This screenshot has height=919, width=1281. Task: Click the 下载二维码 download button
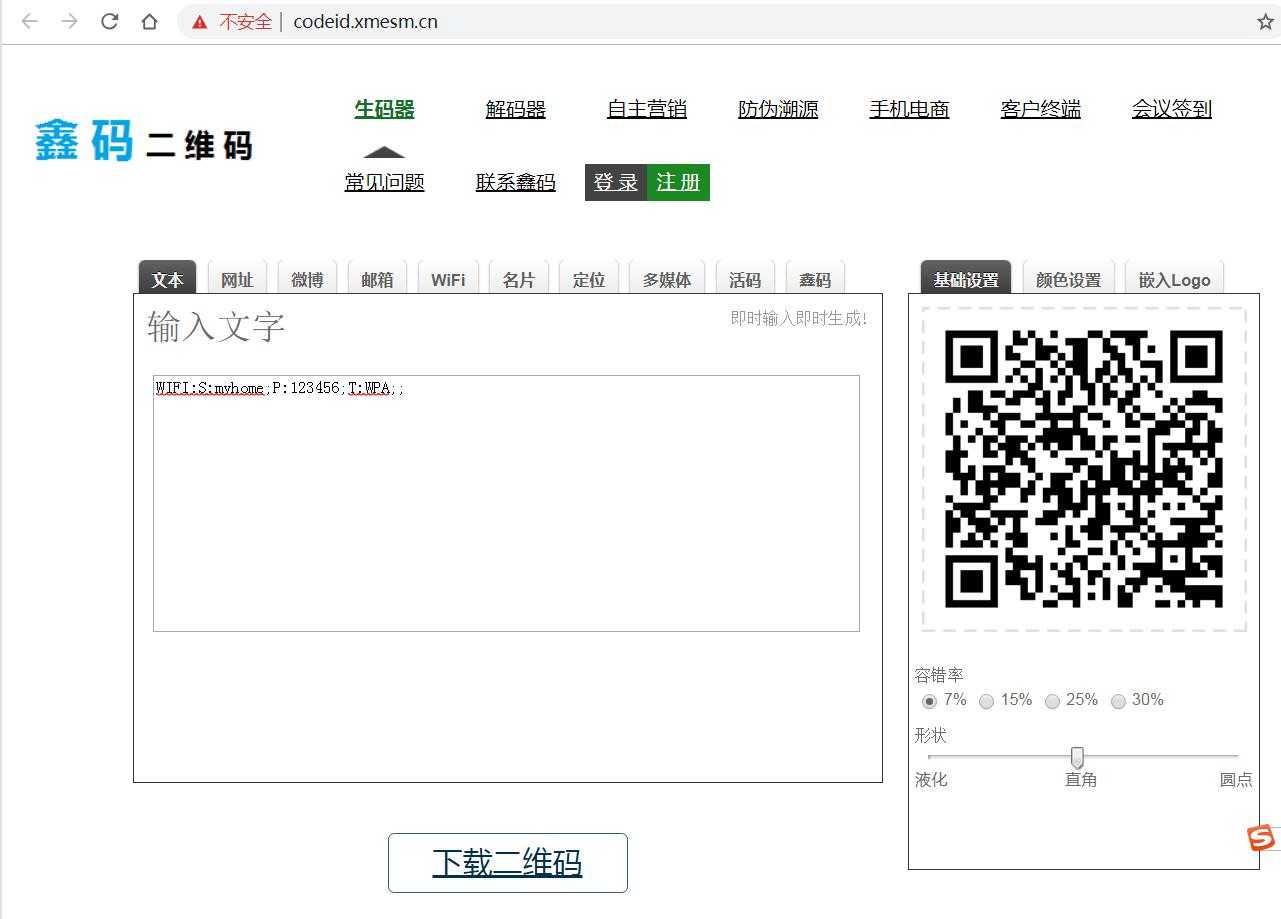[x=508, y=862]
